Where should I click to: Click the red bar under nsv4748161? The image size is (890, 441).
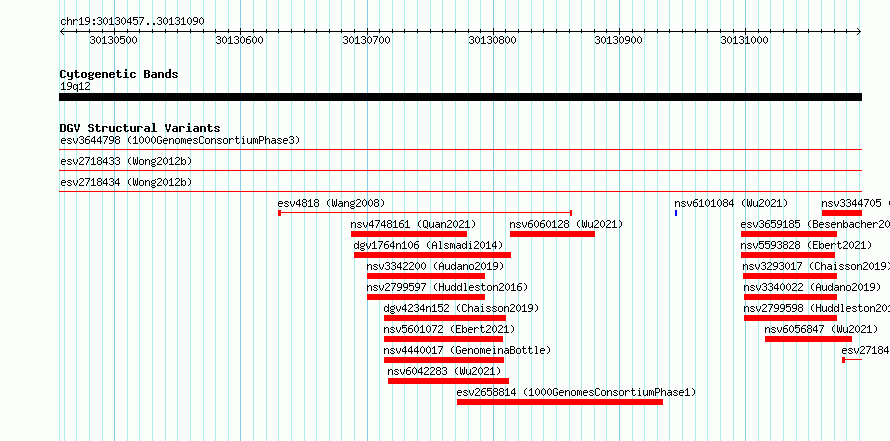[409, 234]
